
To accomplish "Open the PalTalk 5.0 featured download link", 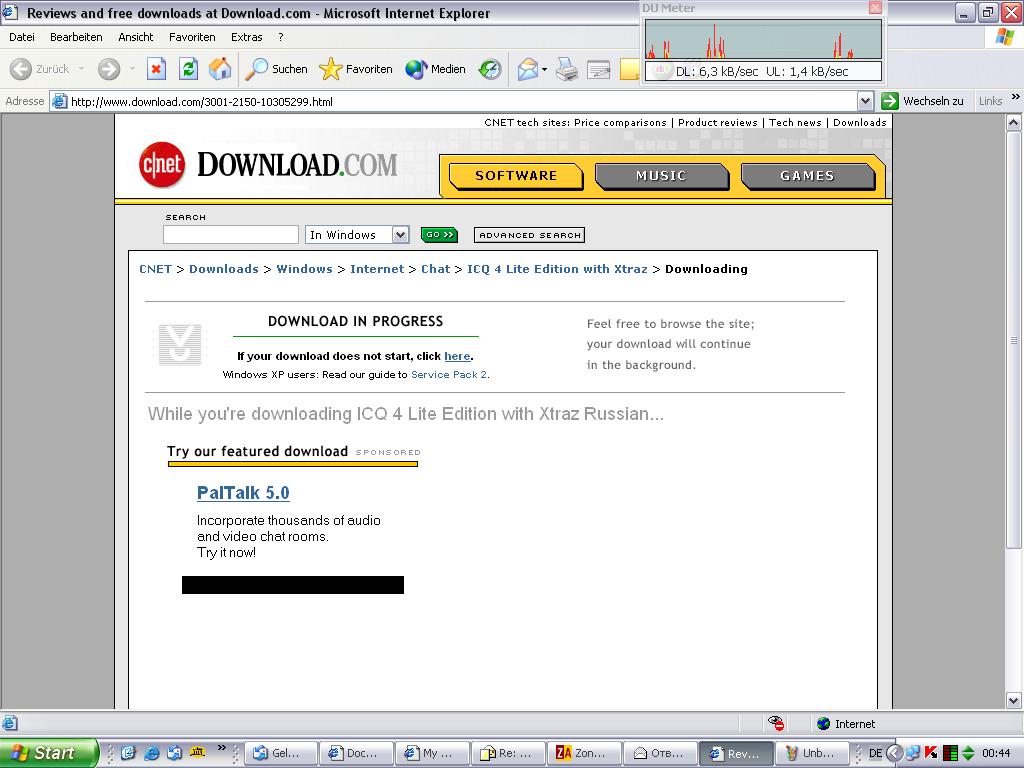I will 243,493.
